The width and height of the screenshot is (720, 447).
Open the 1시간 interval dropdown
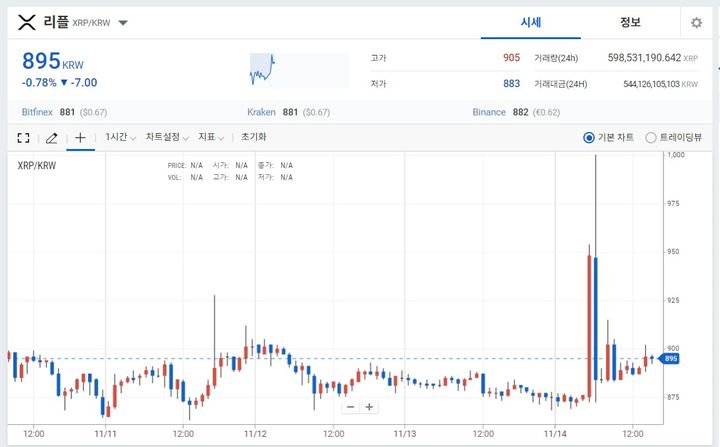pyautogui.click(x=120, y=137)
